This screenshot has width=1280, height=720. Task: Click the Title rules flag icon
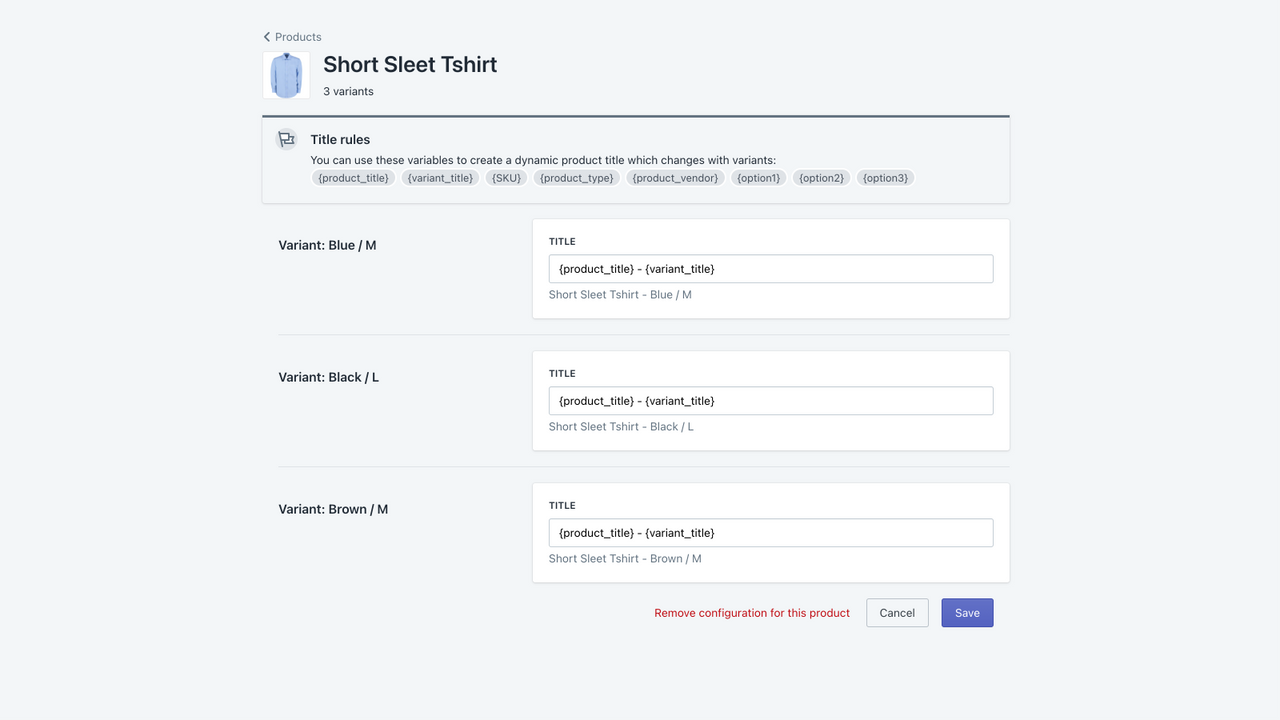coord(287,140)
